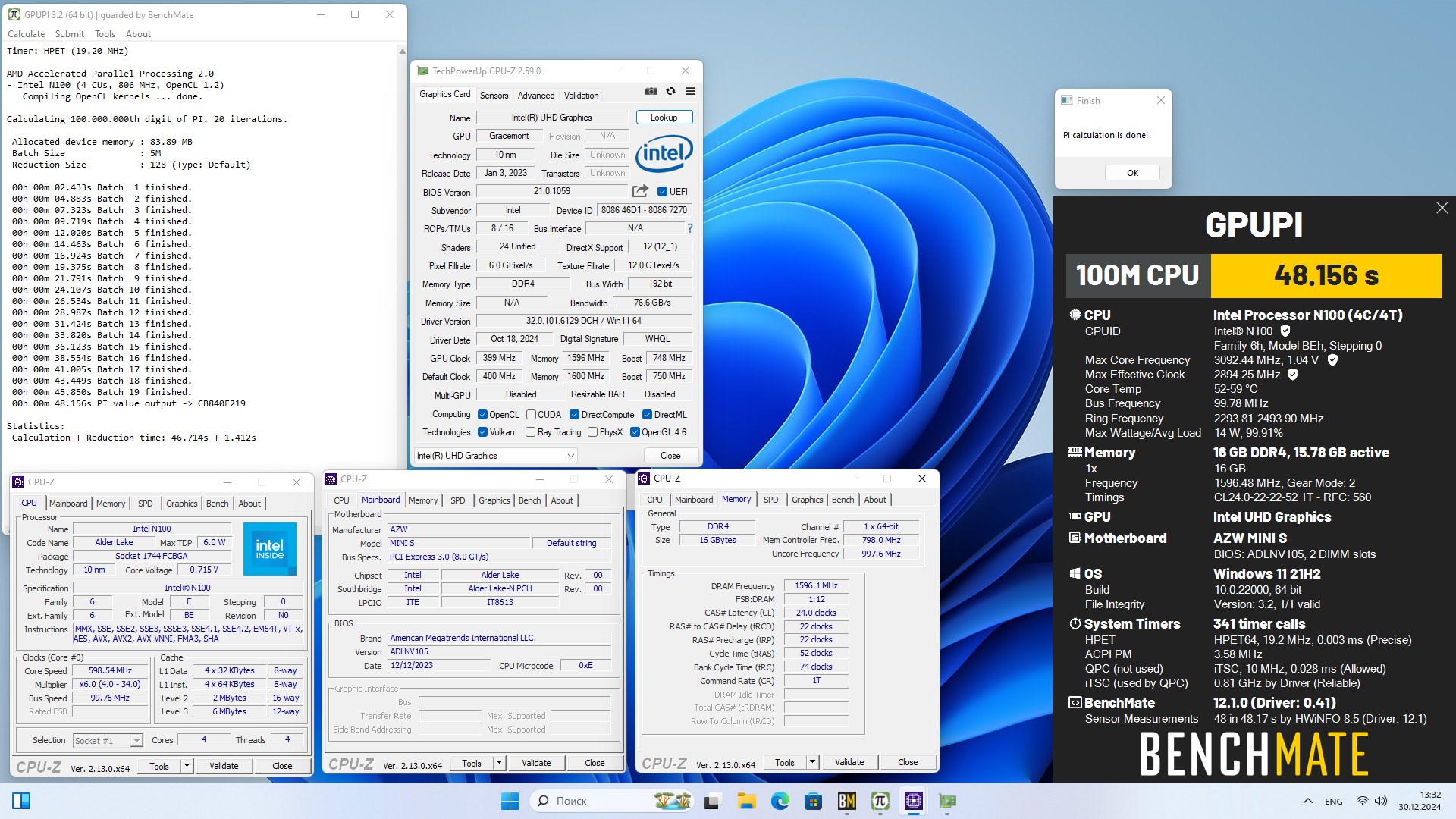Open volume control from the system tray

pos(1380,801)
